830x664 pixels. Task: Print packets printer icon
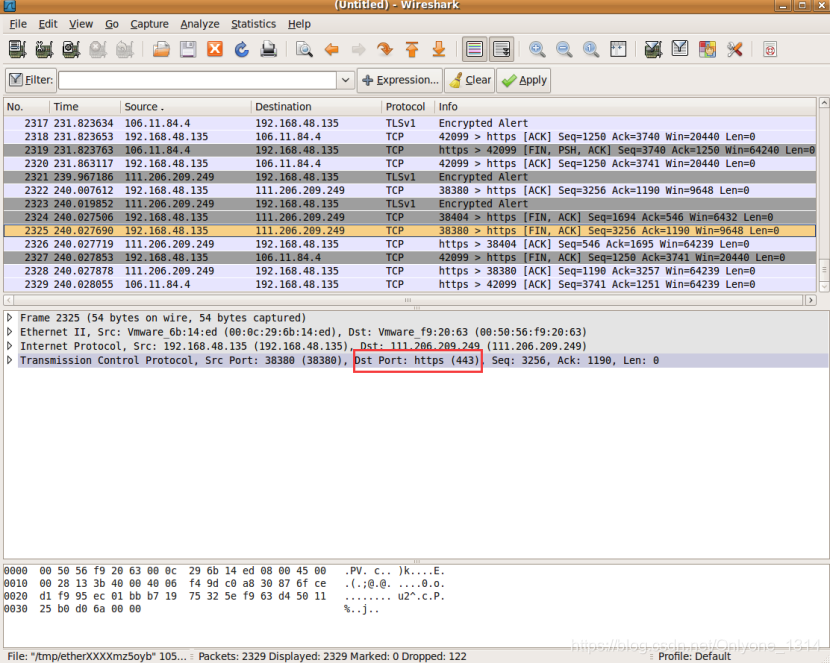point(269,49)
